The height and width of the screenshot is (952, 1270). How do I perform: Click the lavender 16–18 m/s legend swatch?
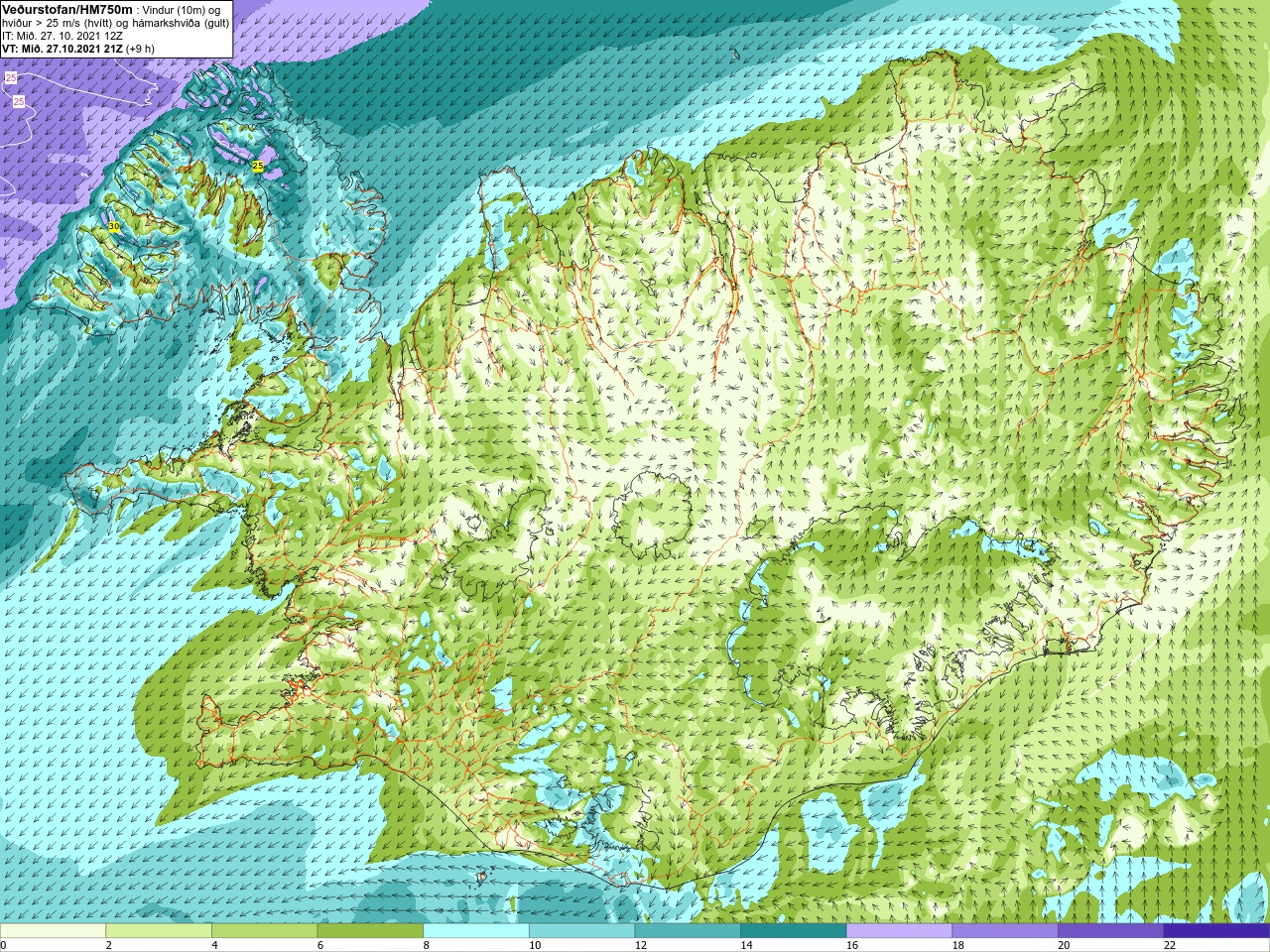899,931
